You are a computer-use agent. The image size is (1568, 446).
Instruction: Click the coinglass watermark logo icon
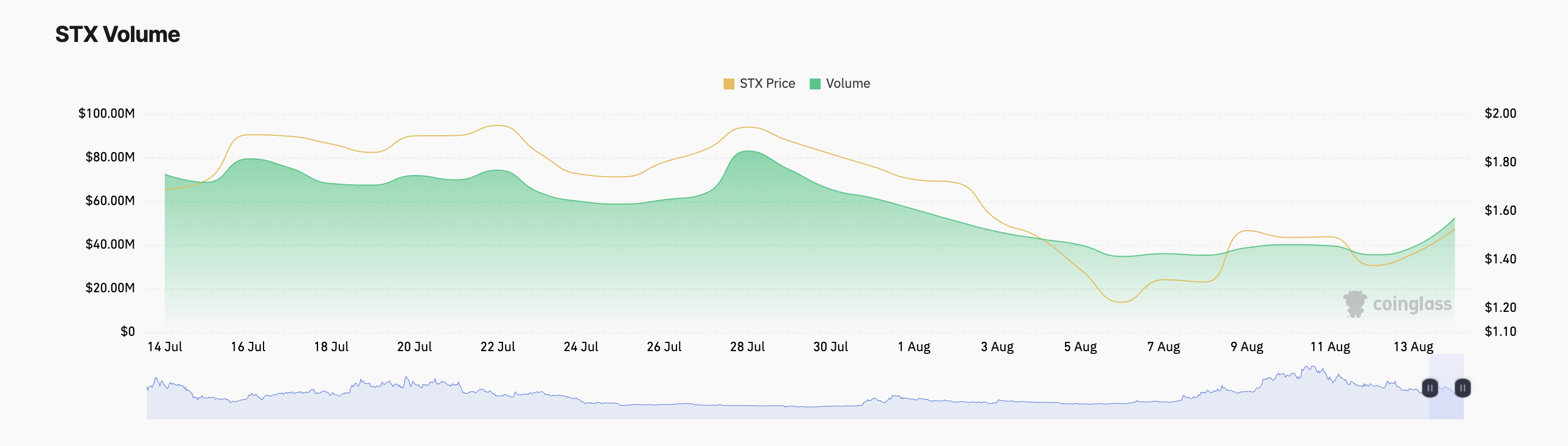[x=1355, y=304]
